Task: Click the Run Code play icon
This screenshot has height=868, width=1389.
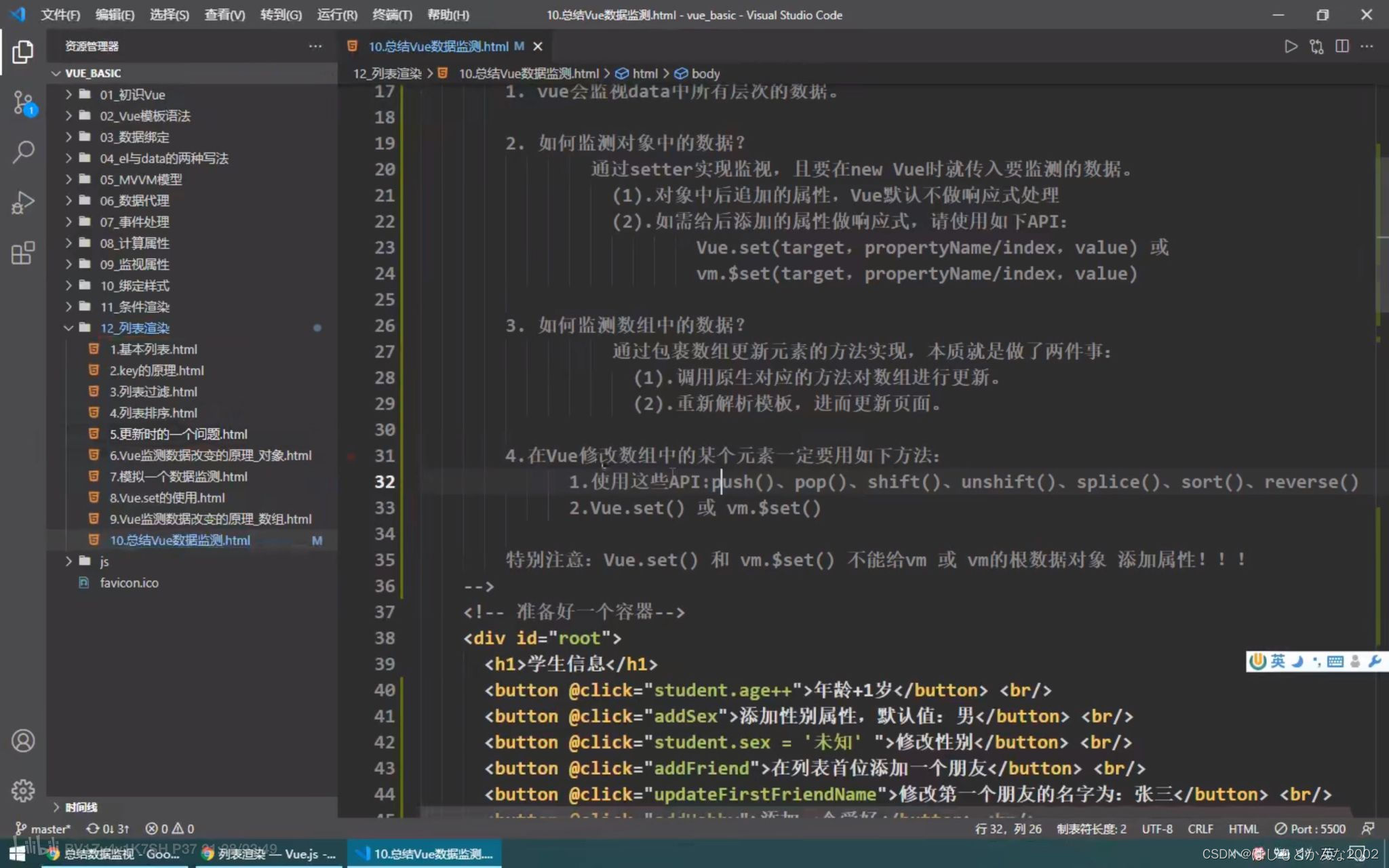Action: (1291, 46)
